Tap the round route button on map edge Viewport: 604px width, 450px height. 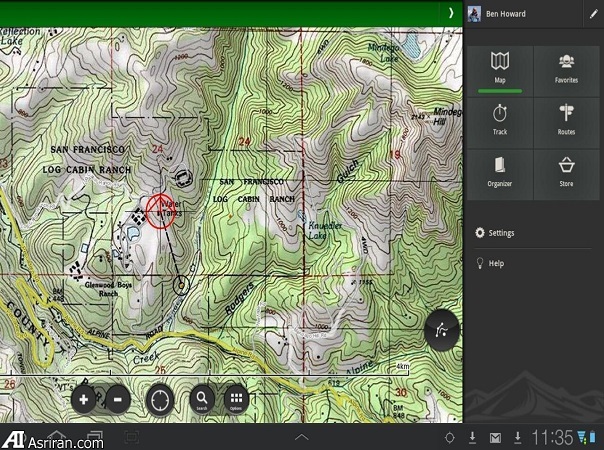441,330
